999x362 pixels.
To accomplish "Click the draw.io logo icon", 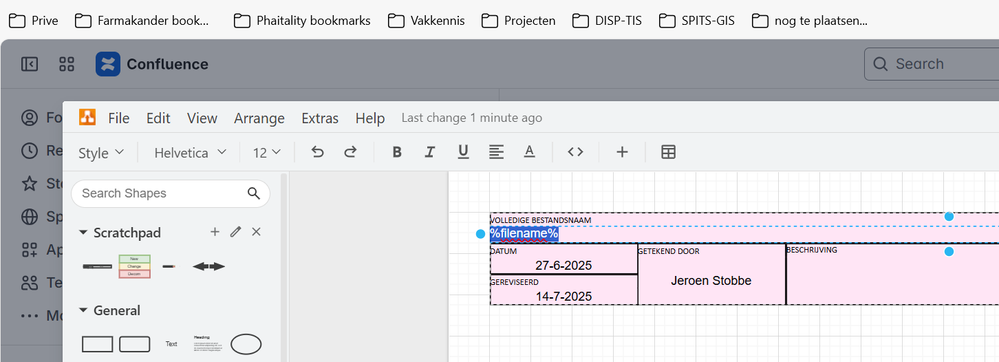I will pos(87,117).
